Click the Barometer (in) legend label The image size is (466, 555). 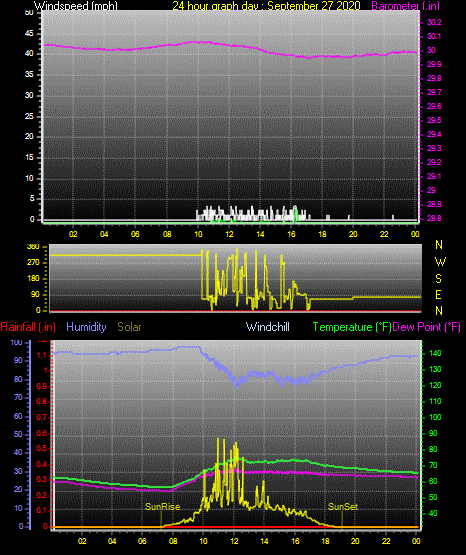[x=405, y=5]
